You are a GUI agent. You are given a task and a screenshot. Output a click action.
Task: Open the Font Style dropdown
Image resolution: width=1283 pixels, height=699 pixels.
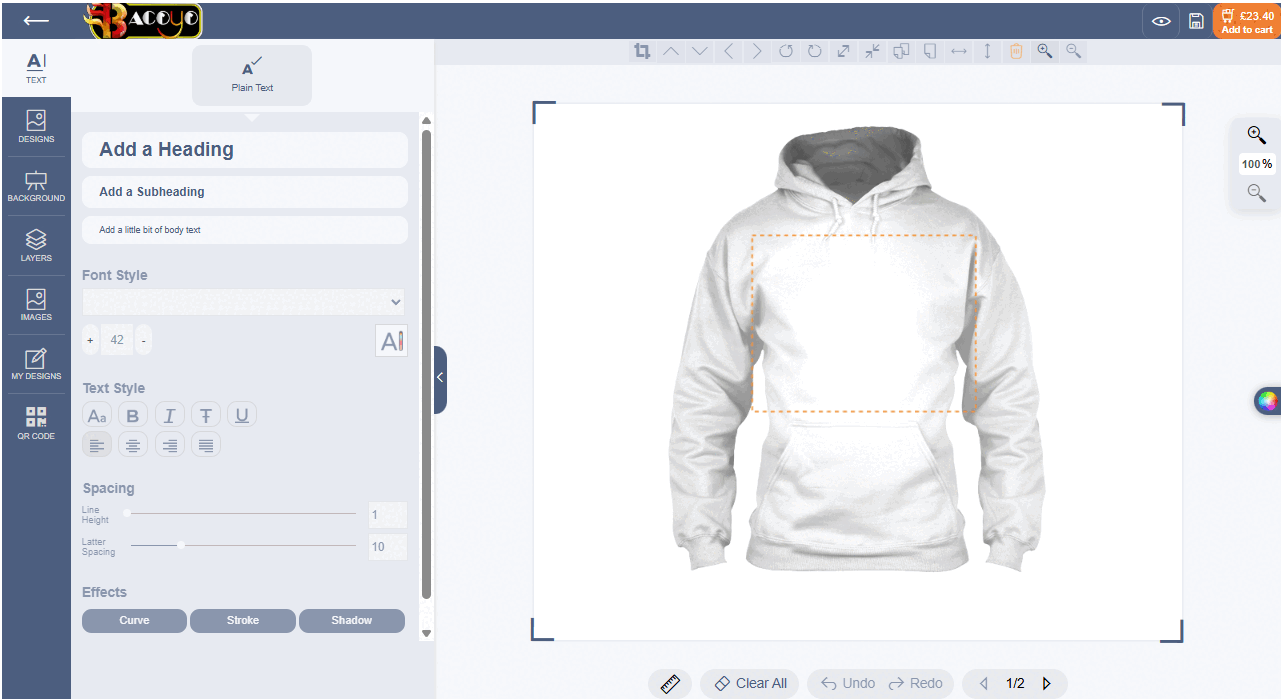tap(244, 301)
